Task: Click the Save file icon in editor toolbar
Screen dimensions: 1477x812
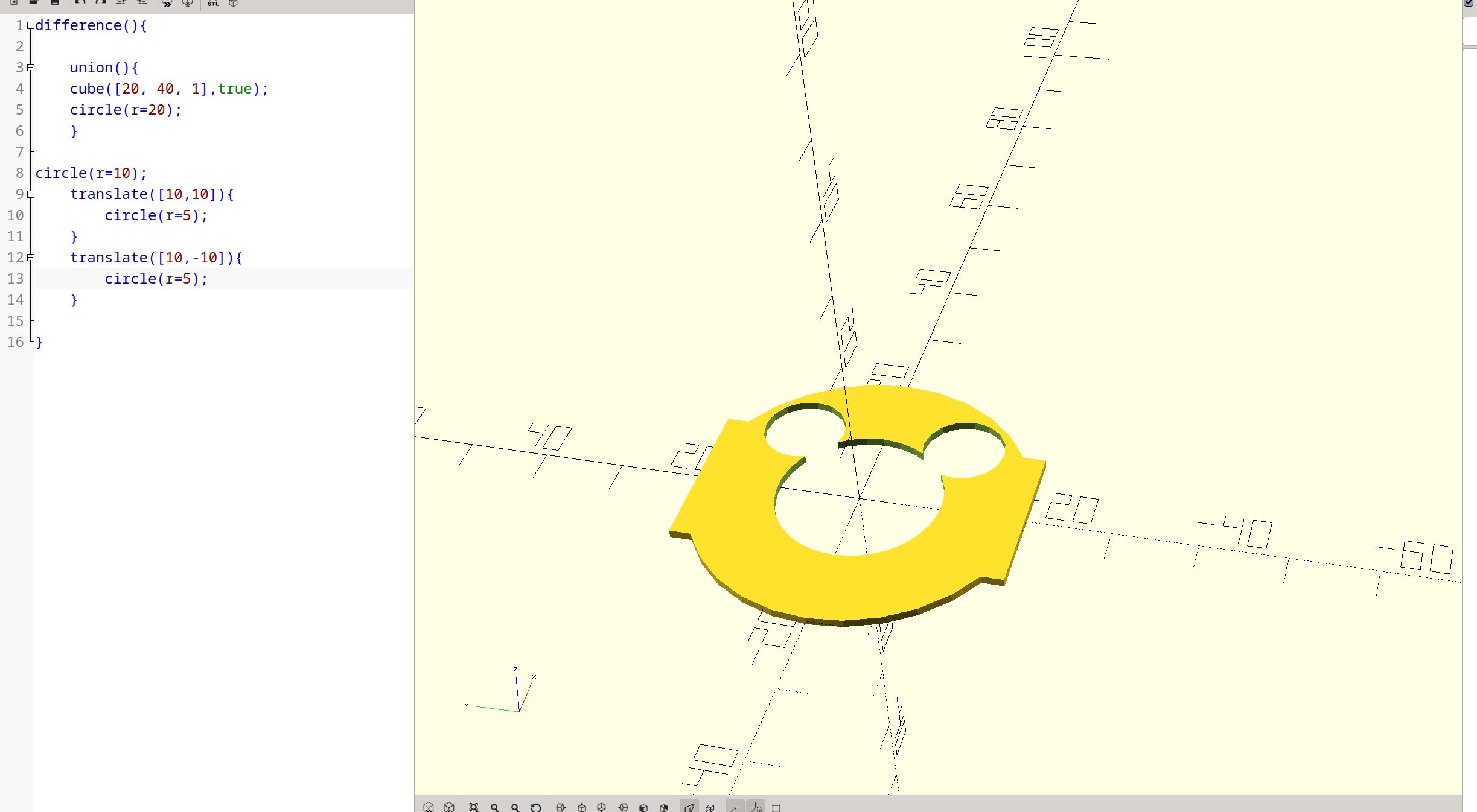Action: click(55, 3)
